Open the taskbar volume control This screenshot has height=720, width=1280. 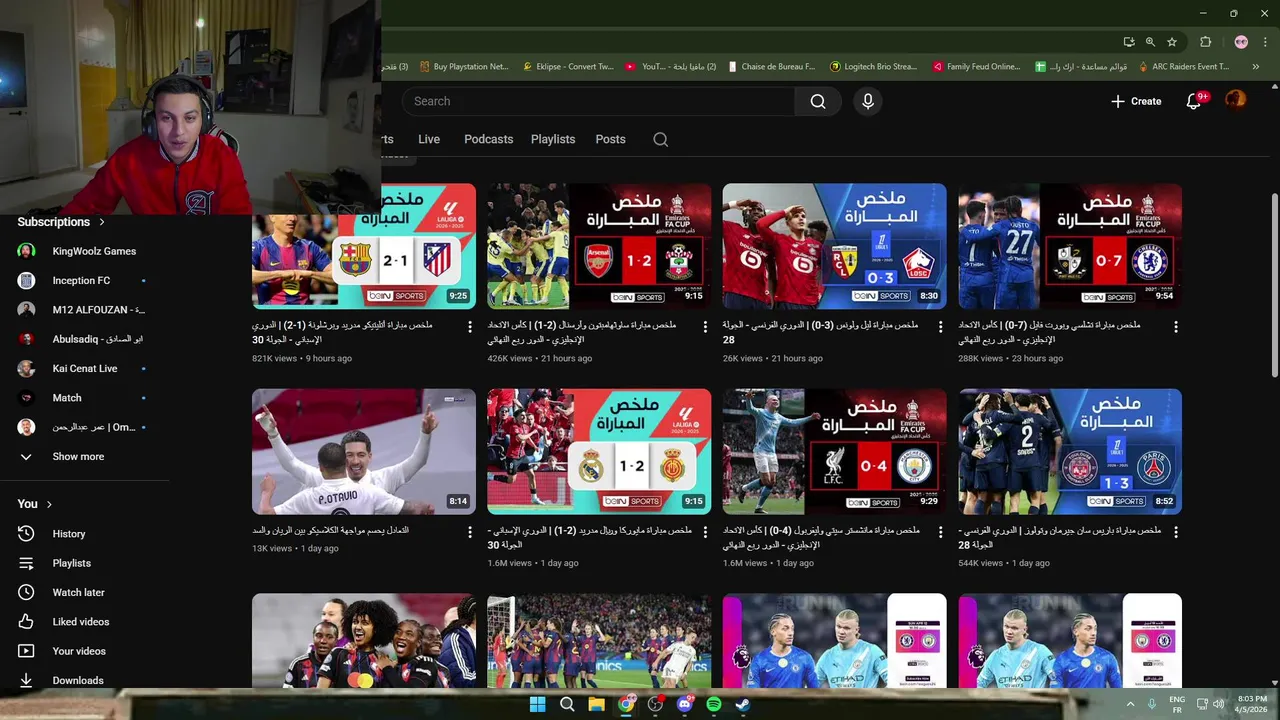point(1219,704)
